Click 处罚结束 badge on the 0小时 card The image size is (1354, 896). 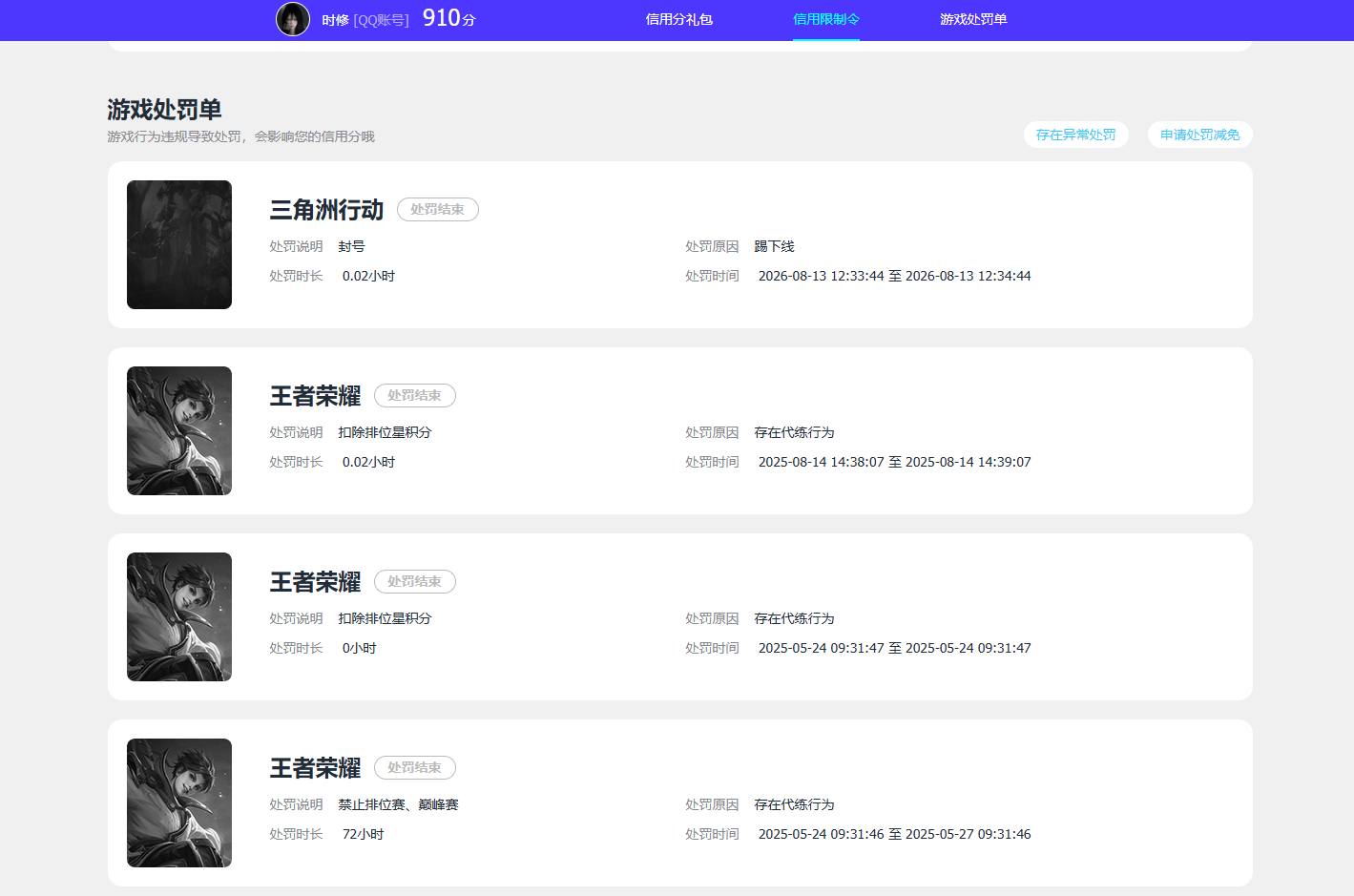415,581
